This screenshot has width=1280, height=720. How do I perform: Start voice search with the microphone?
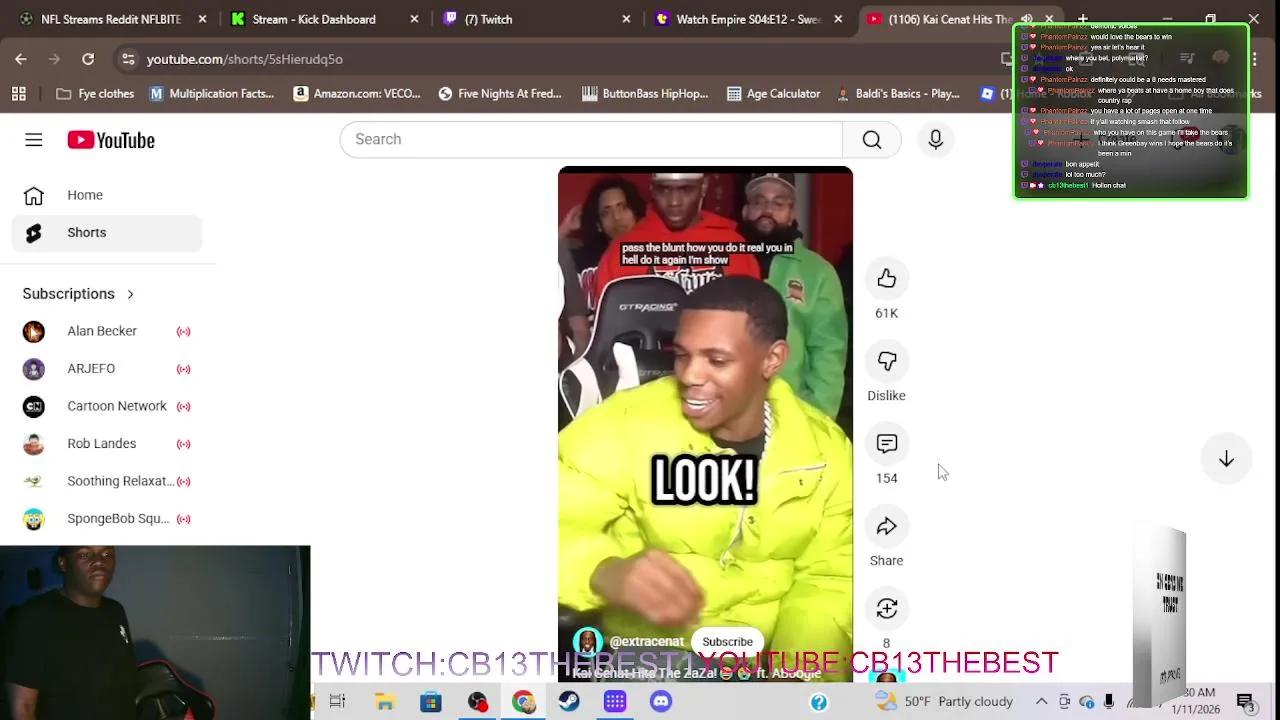pos(936,139)
